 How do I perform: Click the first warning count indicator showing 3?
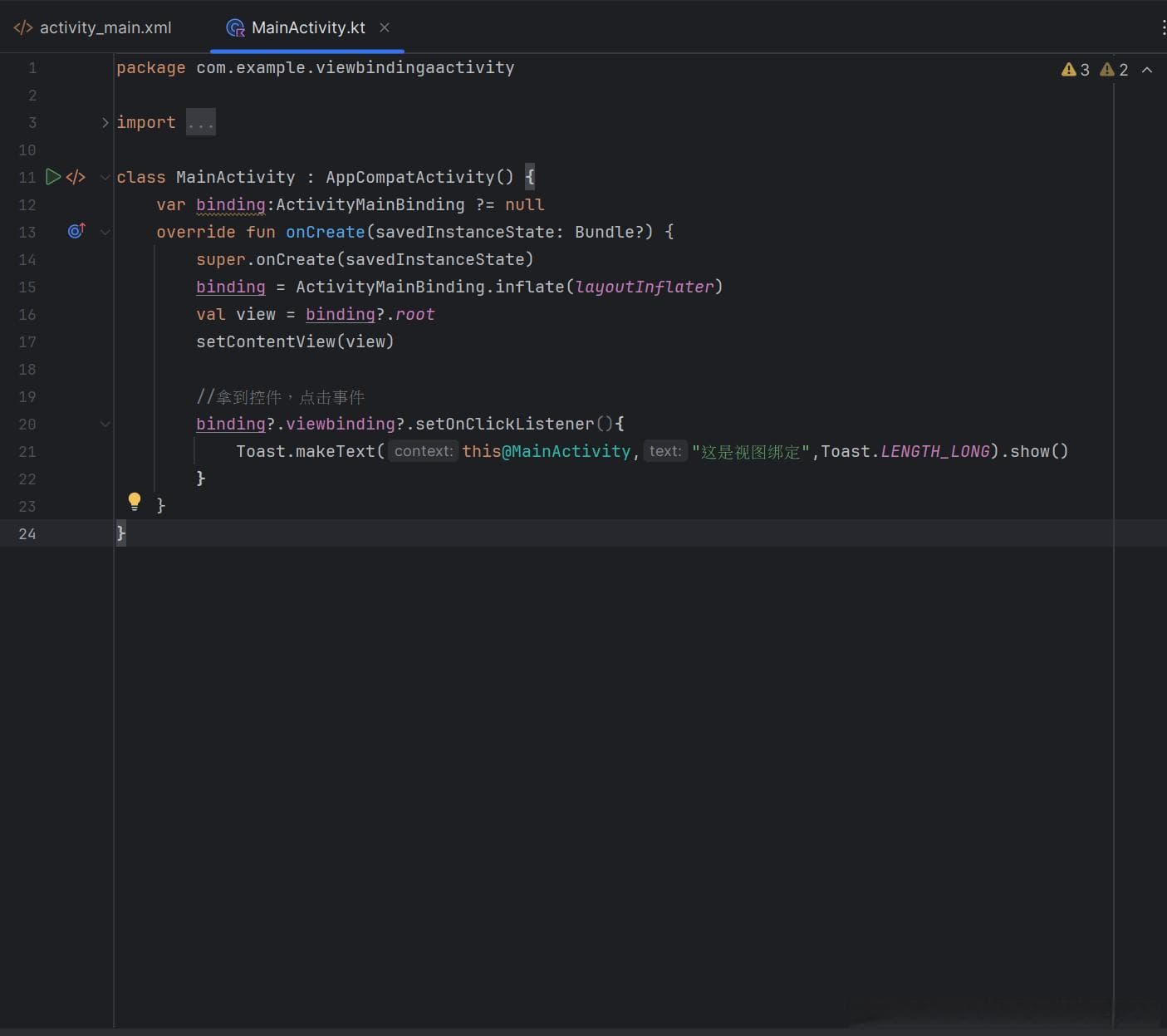(x=1076, y=70)
